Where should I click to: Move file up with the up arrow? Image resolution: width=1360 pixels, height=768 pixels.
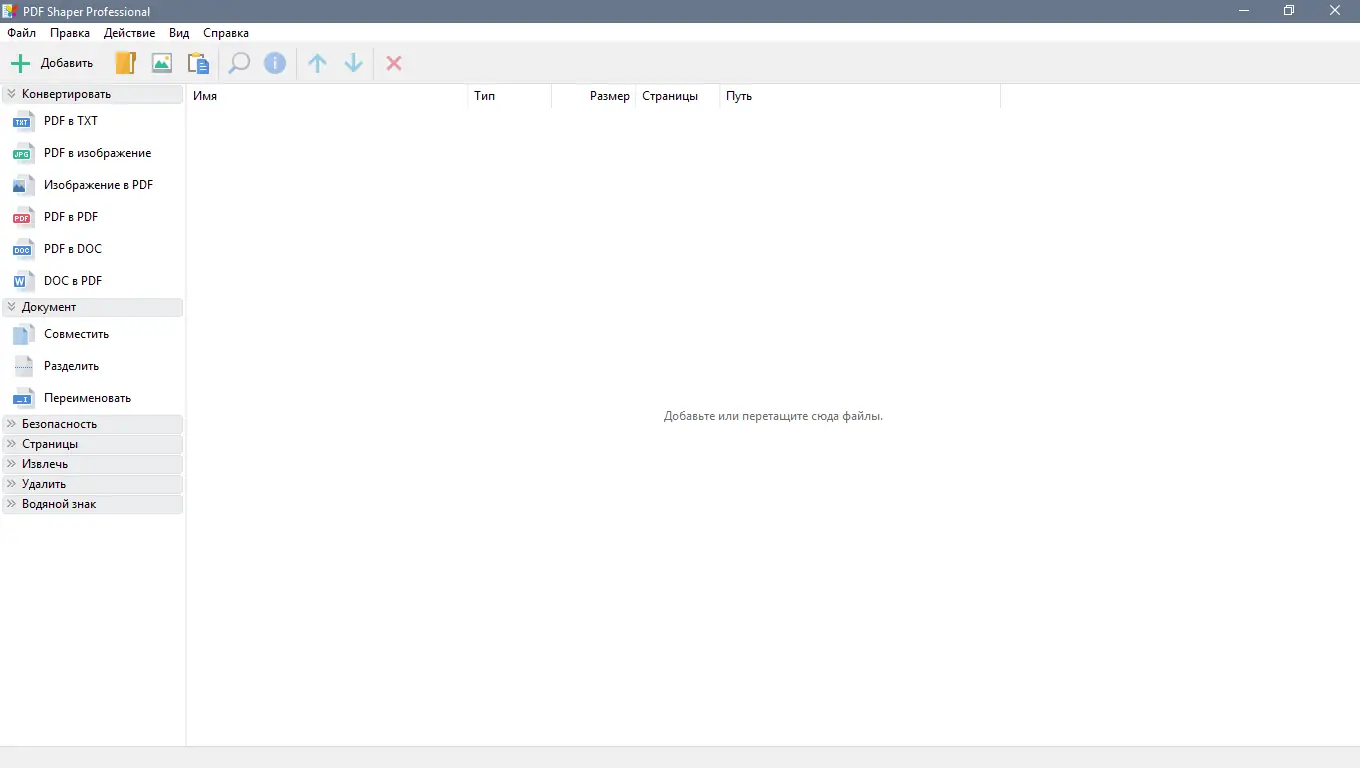(317, 63)
